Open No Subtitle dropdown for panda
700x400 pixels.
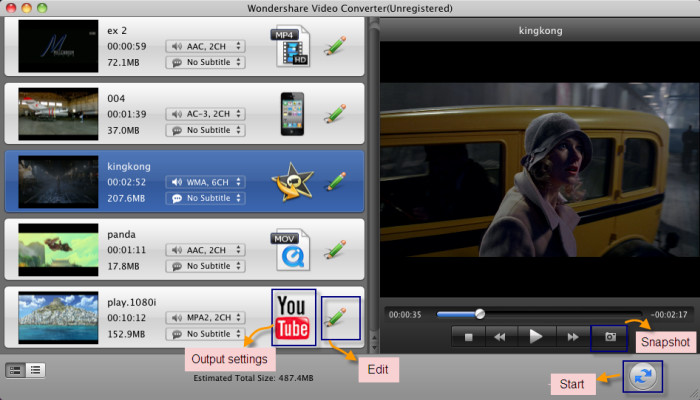[x=205, y=266]
